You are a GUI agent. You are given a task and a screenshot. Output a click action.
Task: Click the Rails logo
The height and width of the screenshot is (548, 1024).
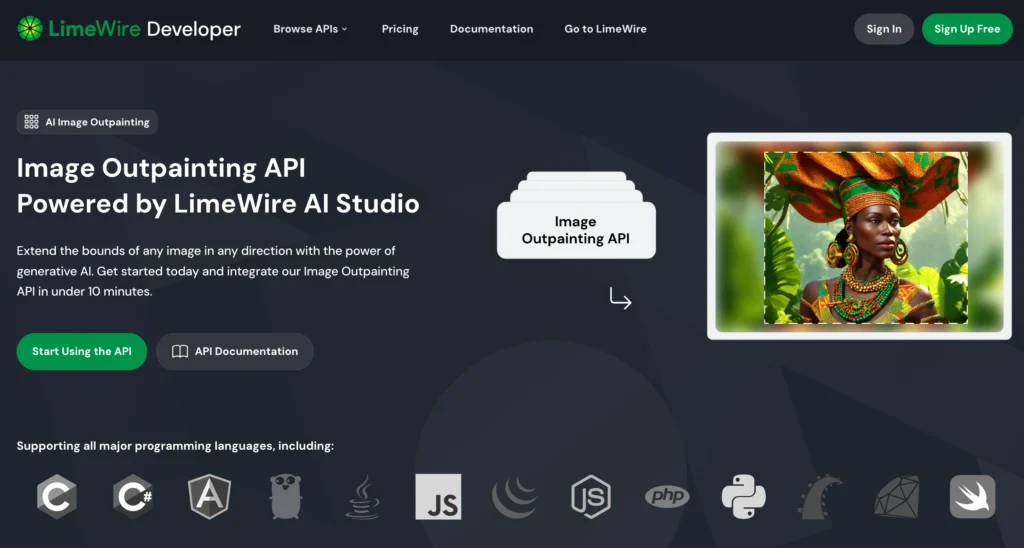[x=820, y=496]
